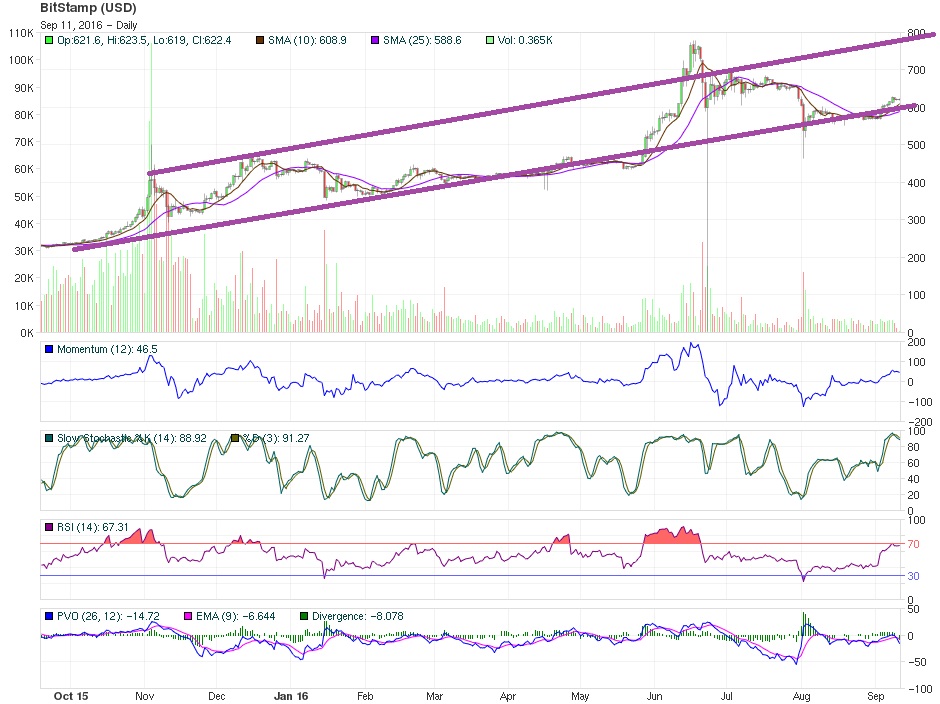Click the green Divergence legend swatch
The width and height of the screenshot is (940, 704).
tap(304, 616)
